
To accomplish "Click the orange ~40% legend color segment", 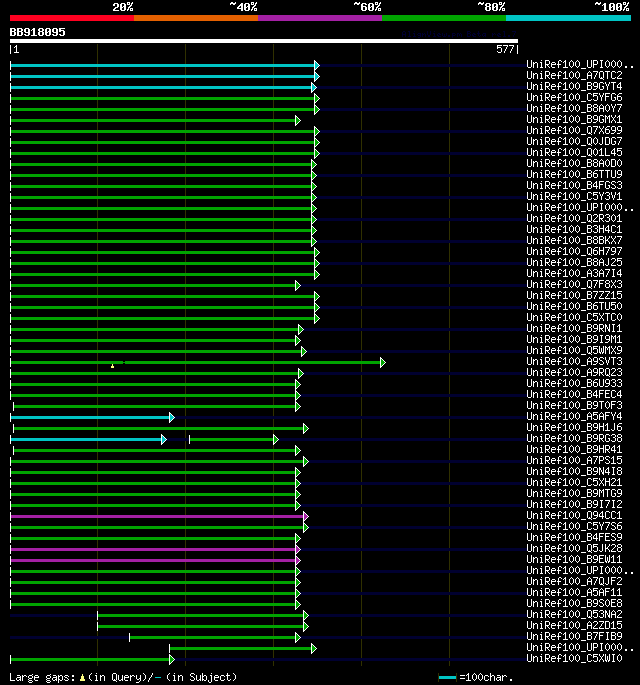I will point(196,18).
